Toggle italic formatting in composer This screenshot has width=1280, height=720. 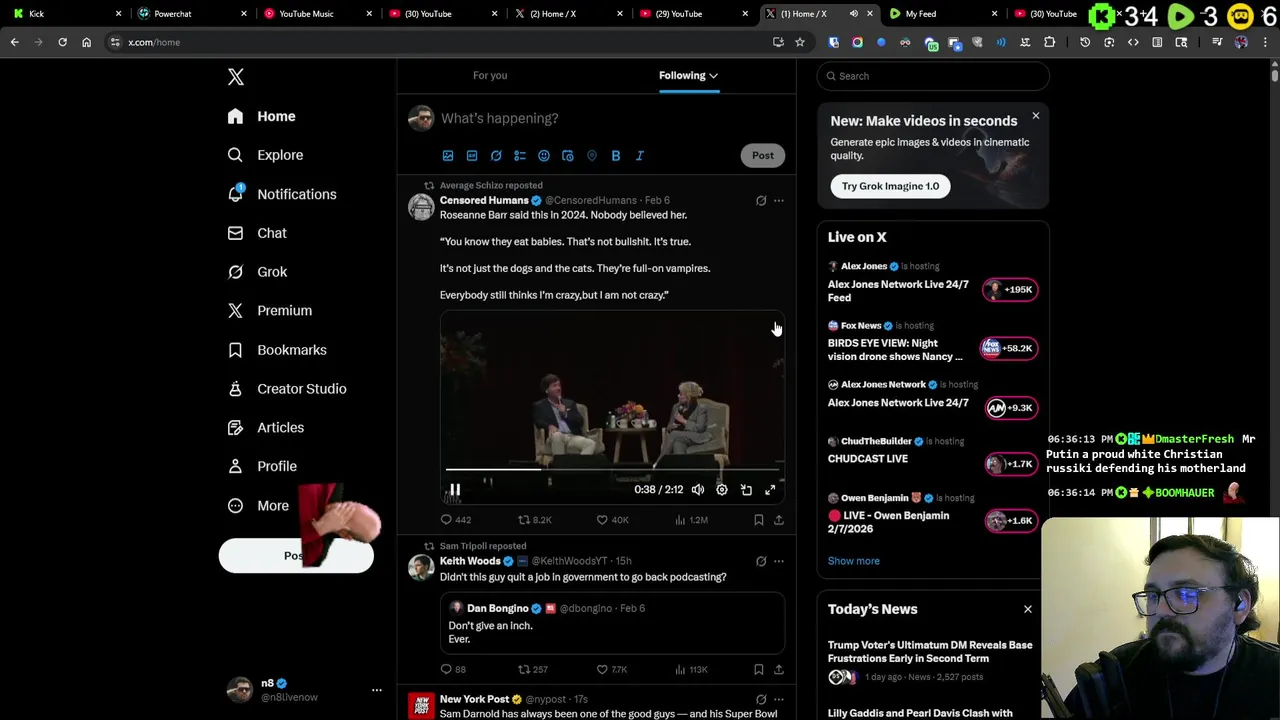point(640,156)
